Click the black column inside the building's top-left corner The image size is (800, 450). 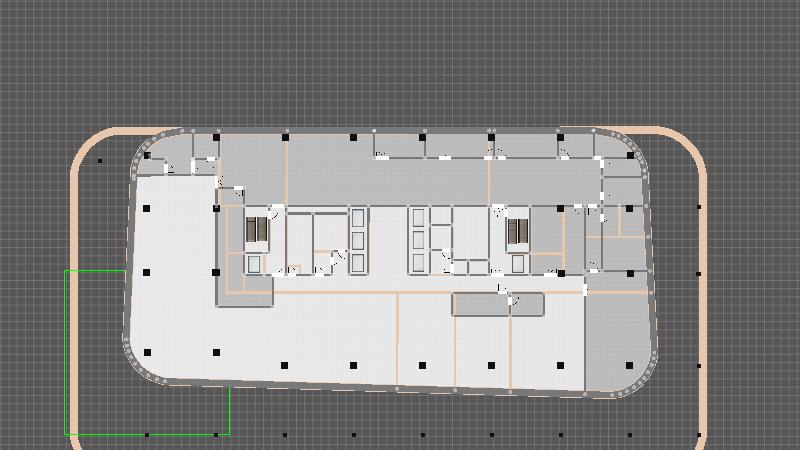[x=148, y=156]
